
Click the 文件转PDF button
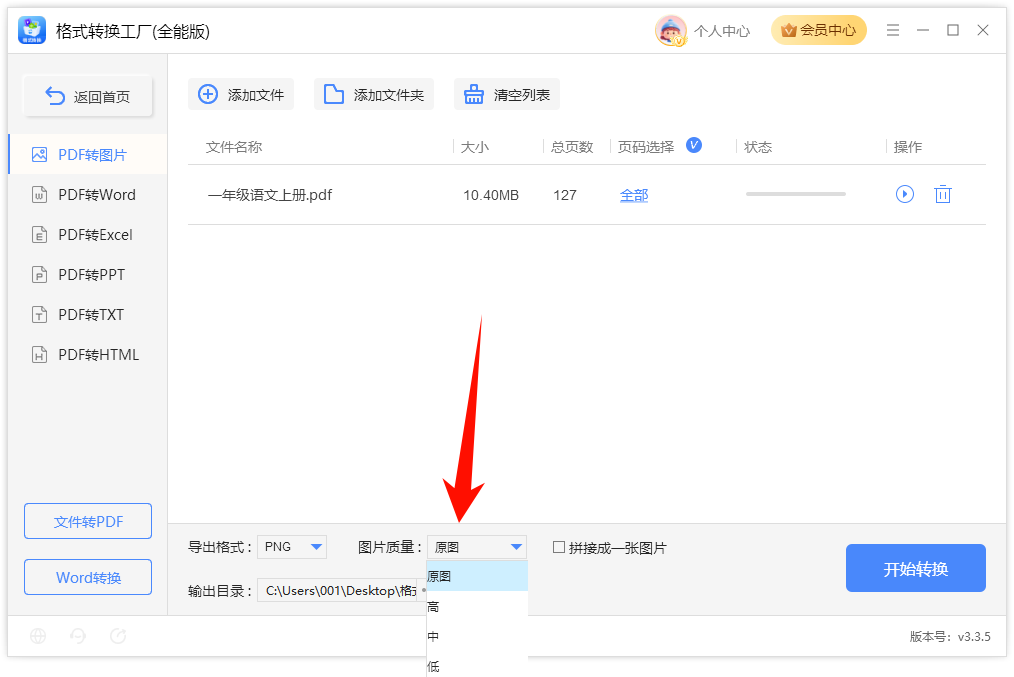88,521
